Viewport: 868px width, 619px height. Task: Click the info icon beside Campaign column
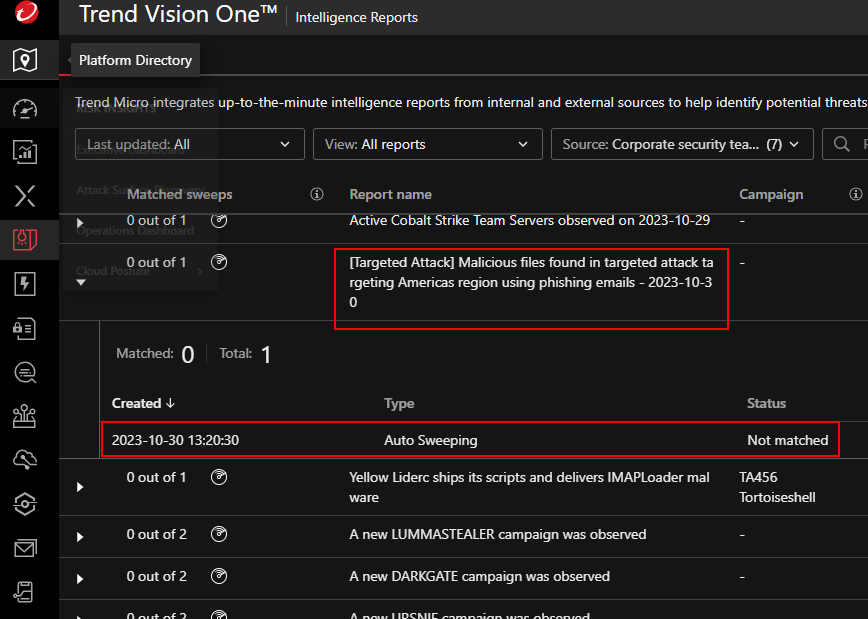(x=856, y=194)
